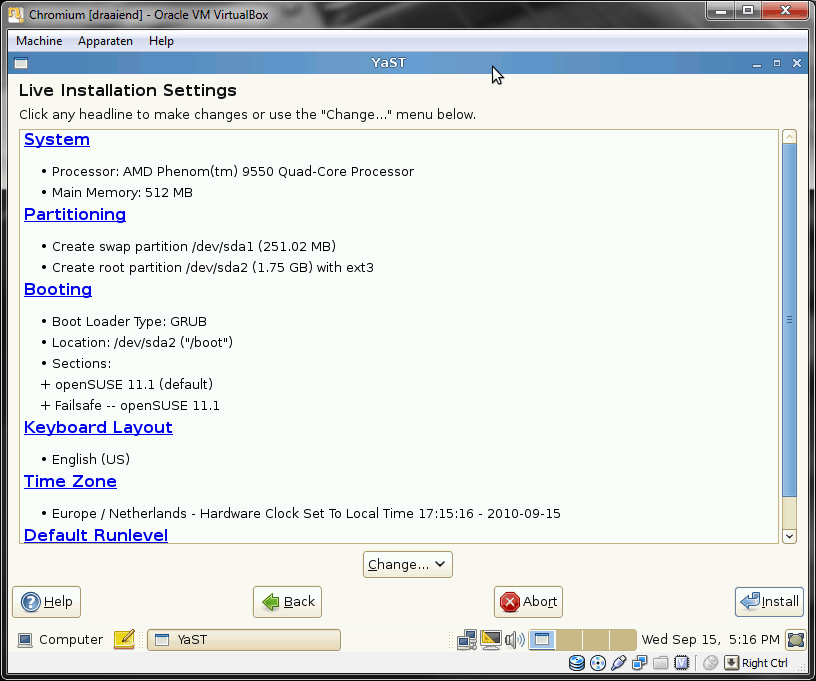
Task: Open the Machine menu in VirtualBox
Action: (39, 41)
